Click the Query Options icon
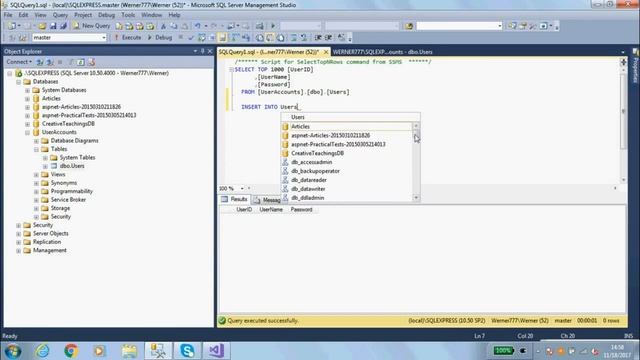The width and height of the screenshot is (640, 360). (212, 38)
